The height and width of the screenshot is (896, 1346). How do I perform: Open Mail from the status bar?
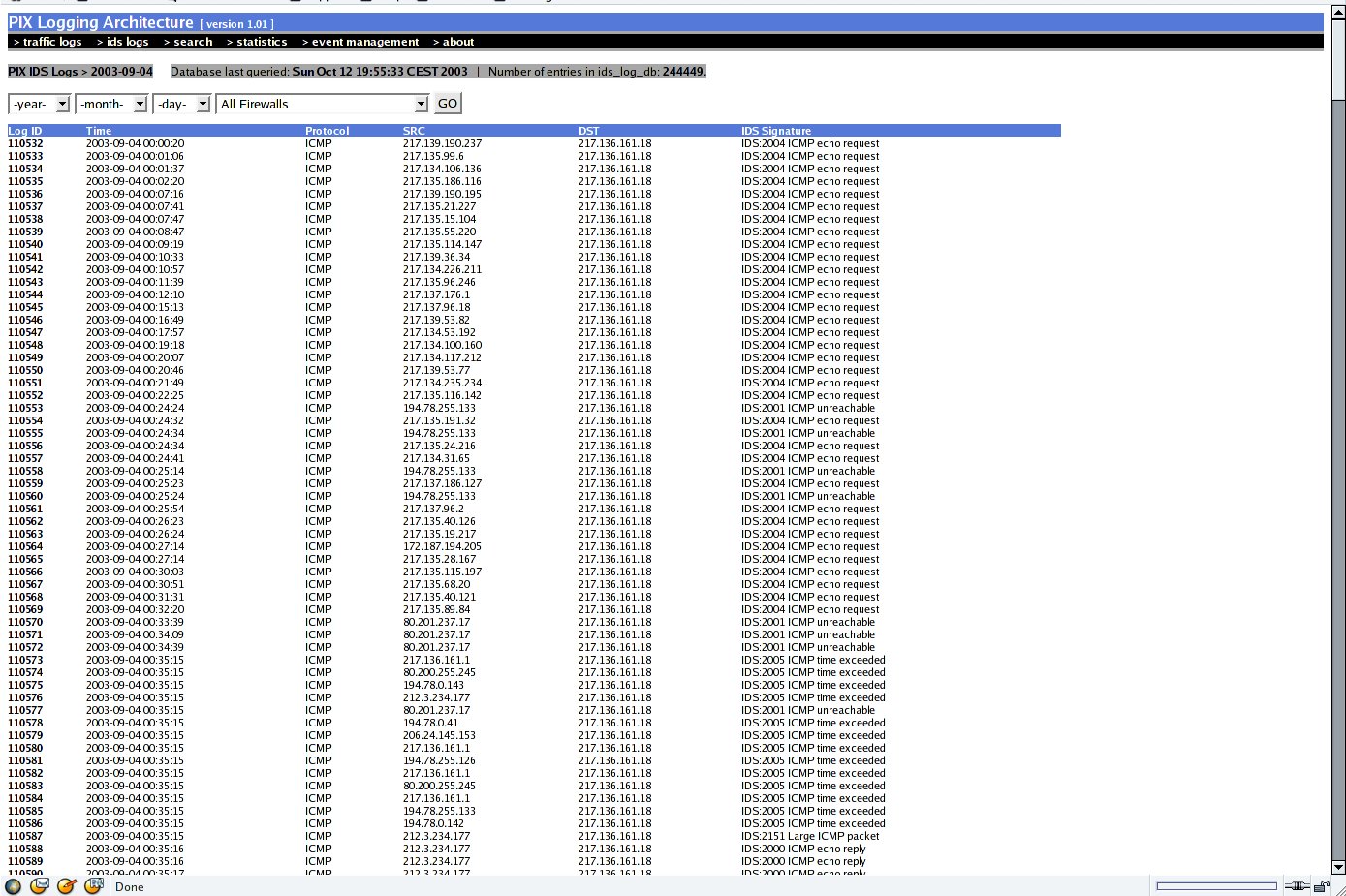(40, 886)
